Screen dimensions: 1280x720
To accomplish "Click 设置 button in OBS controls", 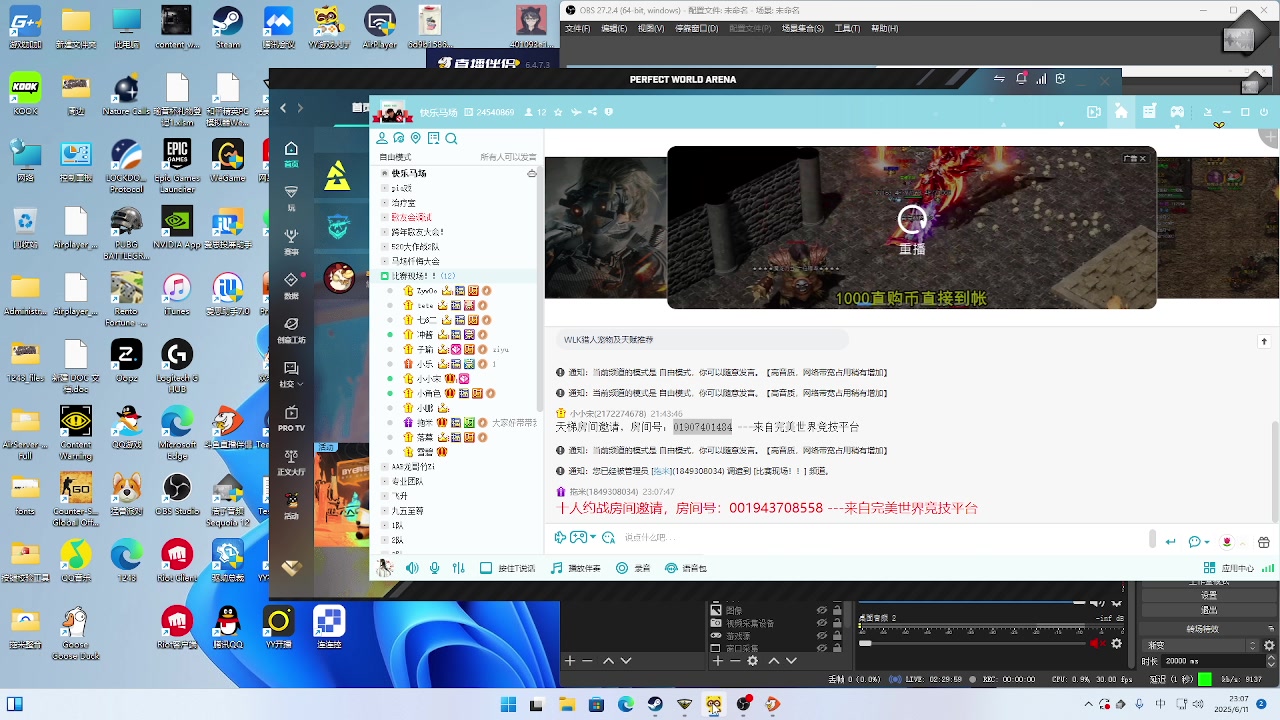I will 1209,597.
